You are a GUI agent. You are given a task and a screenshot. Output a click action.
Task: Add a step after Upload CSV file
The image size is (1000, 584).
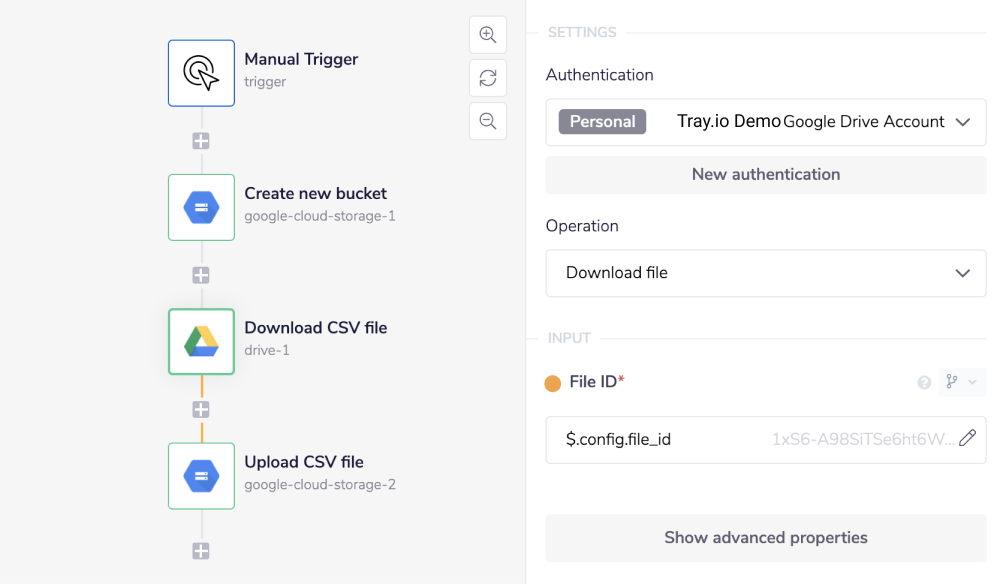click(x=201, y=551)
